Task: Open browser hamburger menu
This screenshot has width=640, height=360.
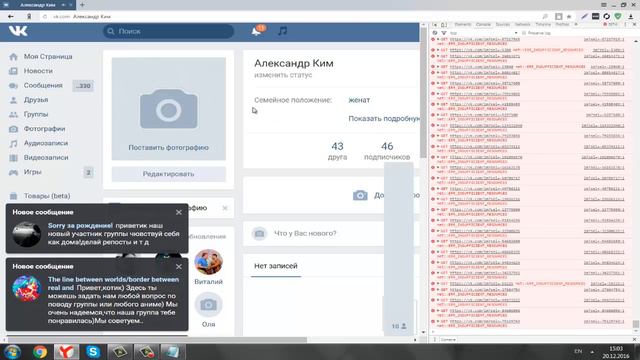Action: 604,5
